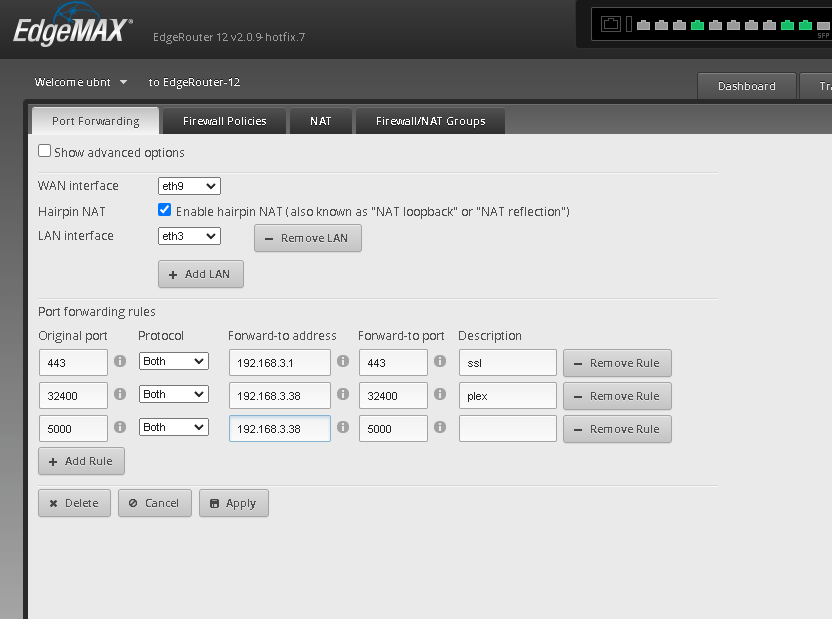Remove the ssl port forwarding rule
Screen dimensions: 832x619
point(617,363)
